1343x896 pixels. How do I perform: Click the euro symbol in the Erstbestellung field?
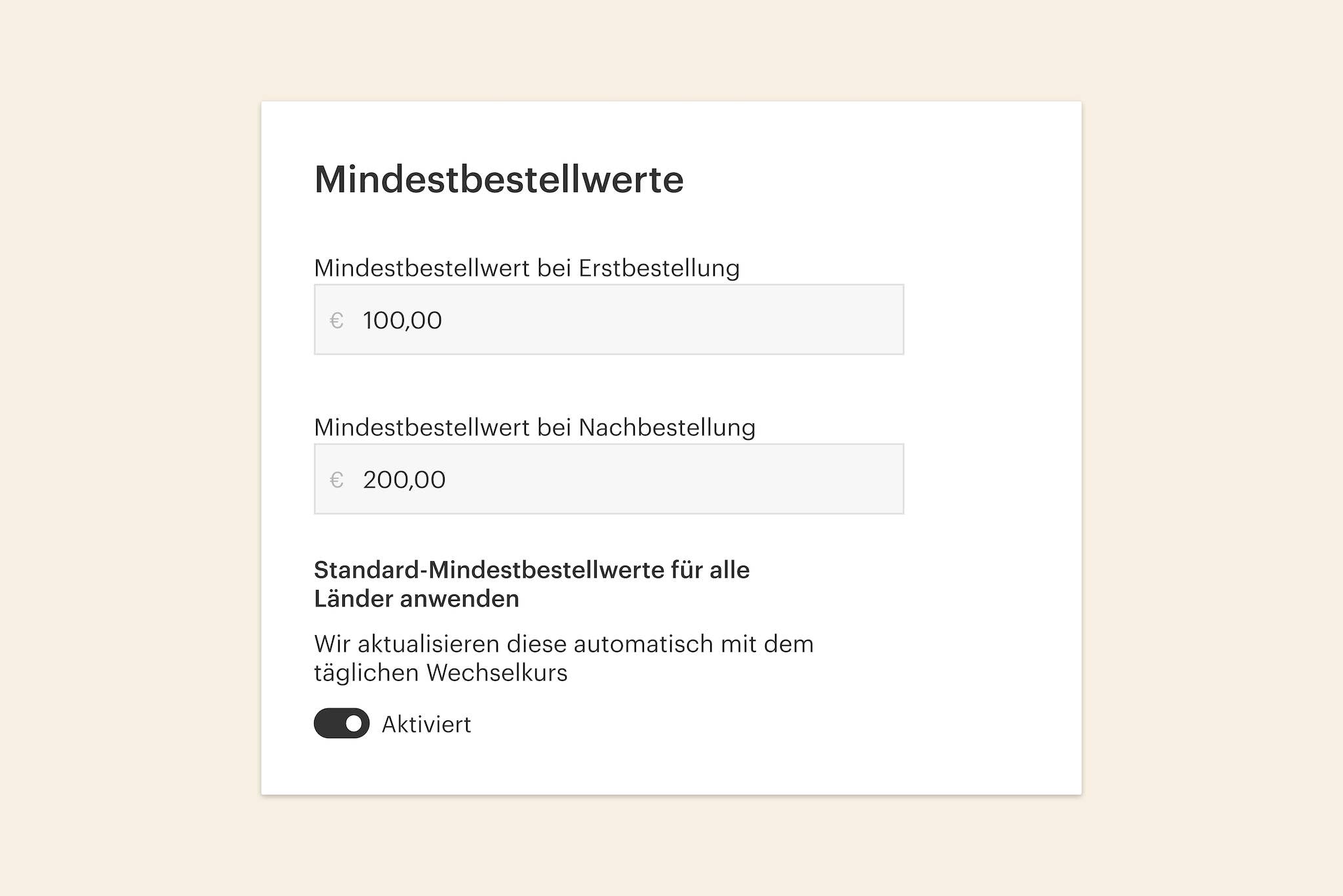(336, 321)
